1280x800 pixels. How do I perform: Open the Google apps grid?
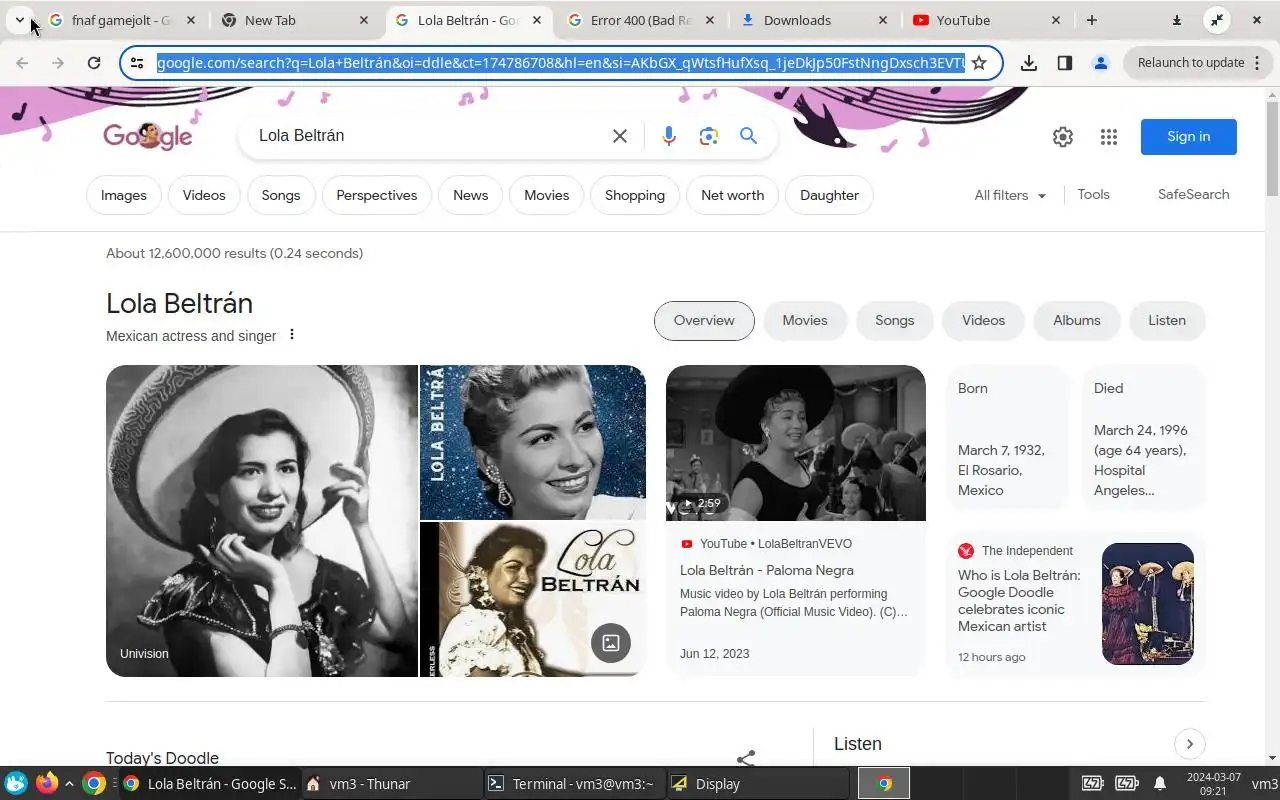1109,137
